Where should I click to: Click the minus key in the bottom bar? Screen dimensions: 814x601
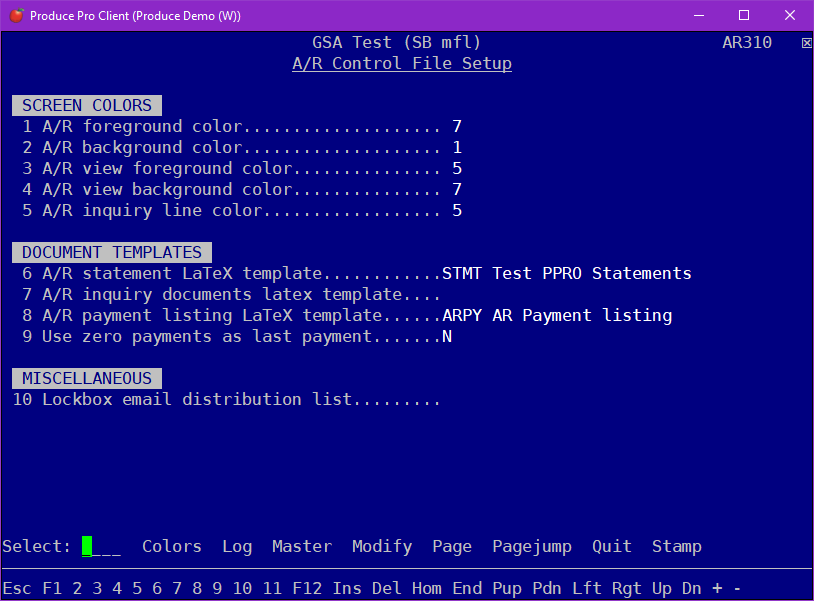[737, 589]
